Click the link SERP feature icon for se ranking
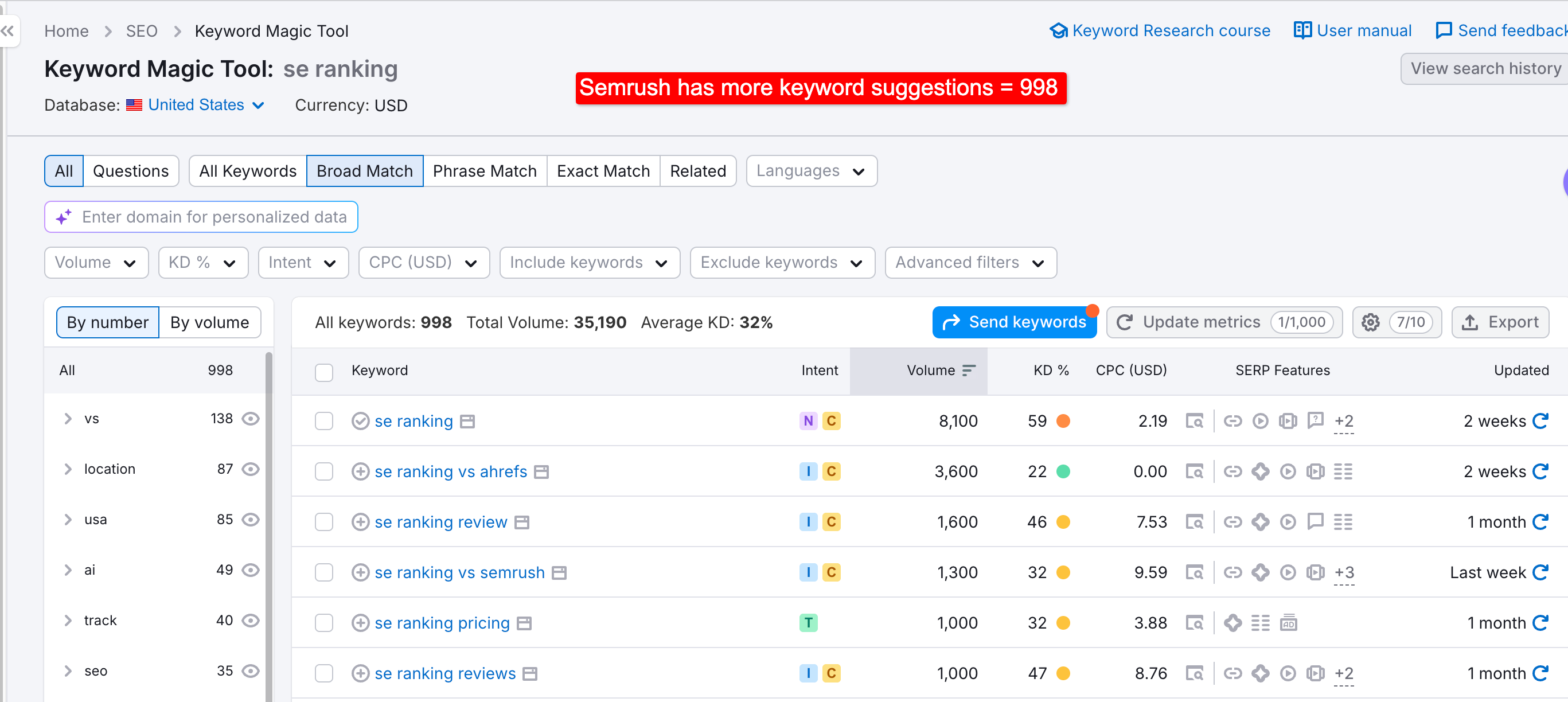Image resolution: width=1568 pixels, height=702 pixels. tap(1232, 421)
